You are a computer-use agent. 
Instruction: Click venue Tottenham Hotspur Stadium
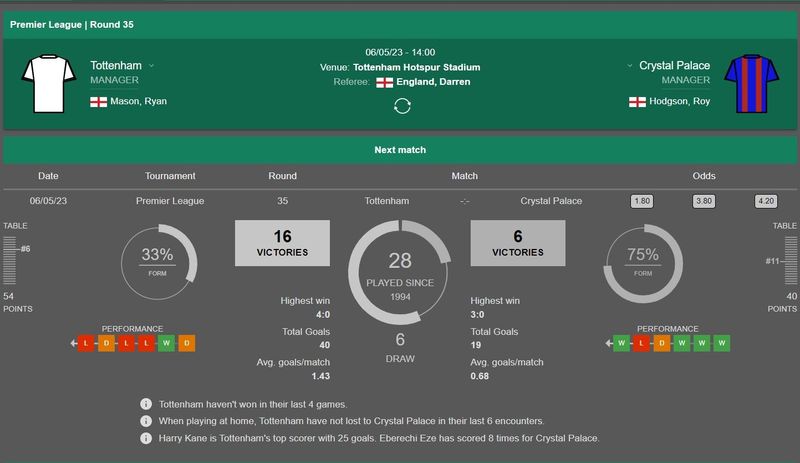point(416,67)
